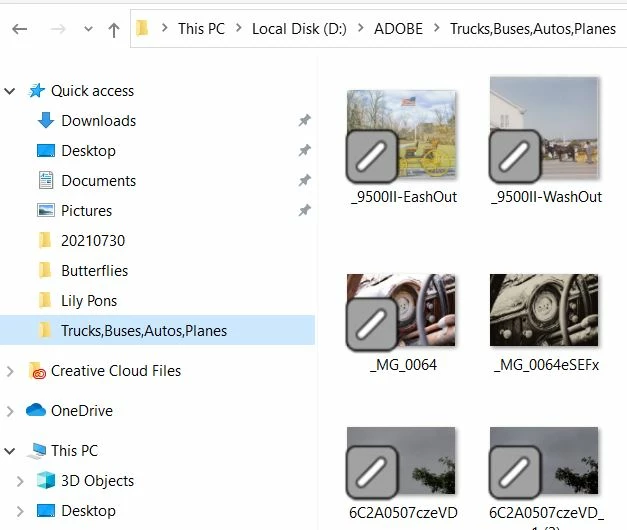Open the Lily Pons folder

click(89, 301)
